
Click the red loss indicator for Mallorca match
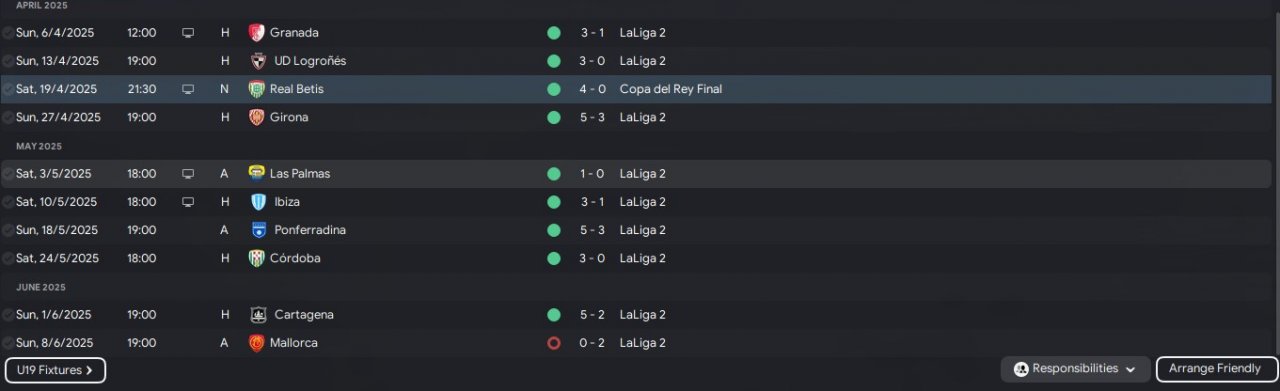554,343
